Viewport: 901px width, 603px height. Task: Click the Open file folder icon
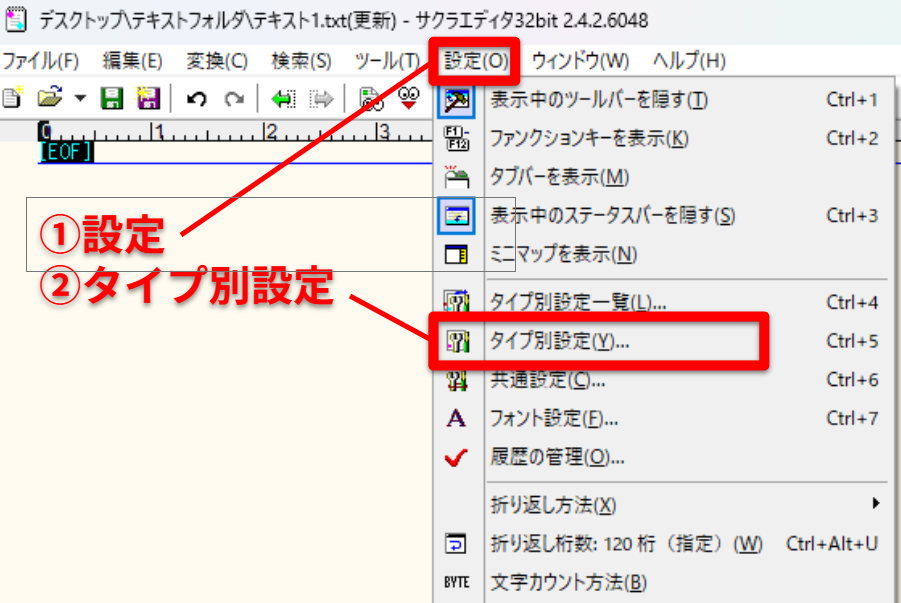[x=49, y=98]
